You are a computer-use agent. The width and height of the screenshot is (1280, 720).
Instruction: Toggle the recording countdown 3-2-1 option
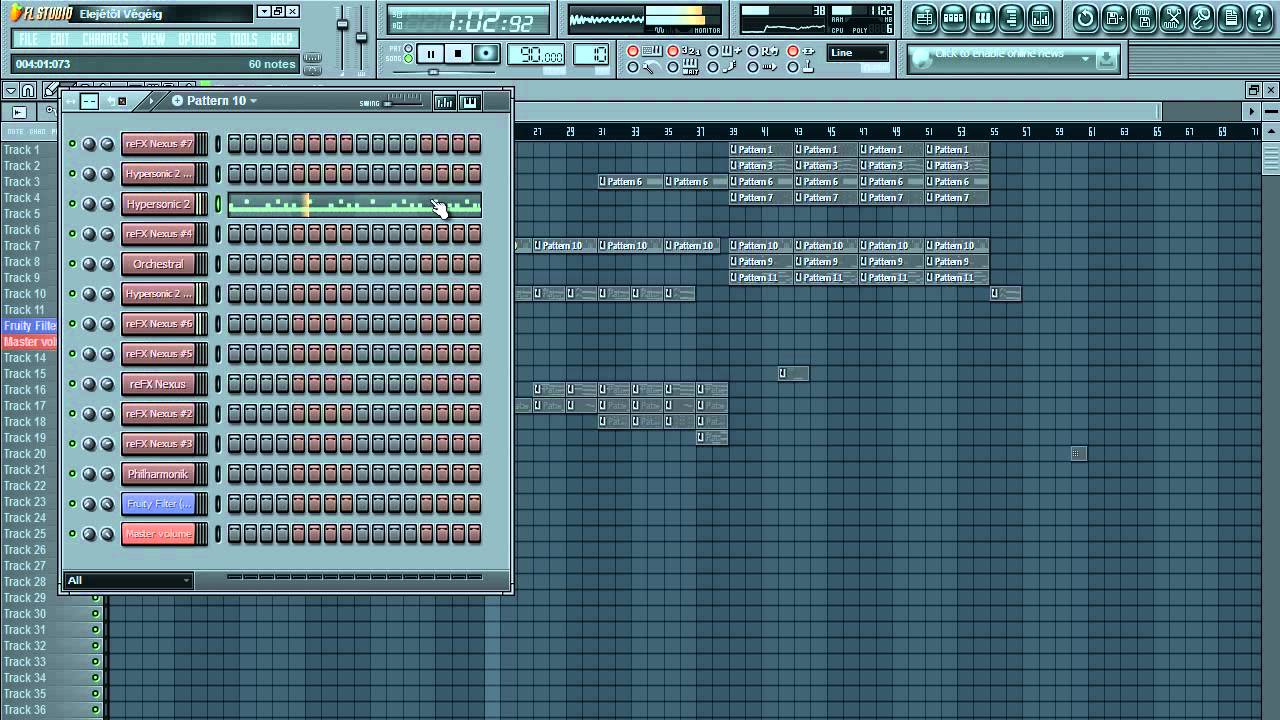(673, 51)
